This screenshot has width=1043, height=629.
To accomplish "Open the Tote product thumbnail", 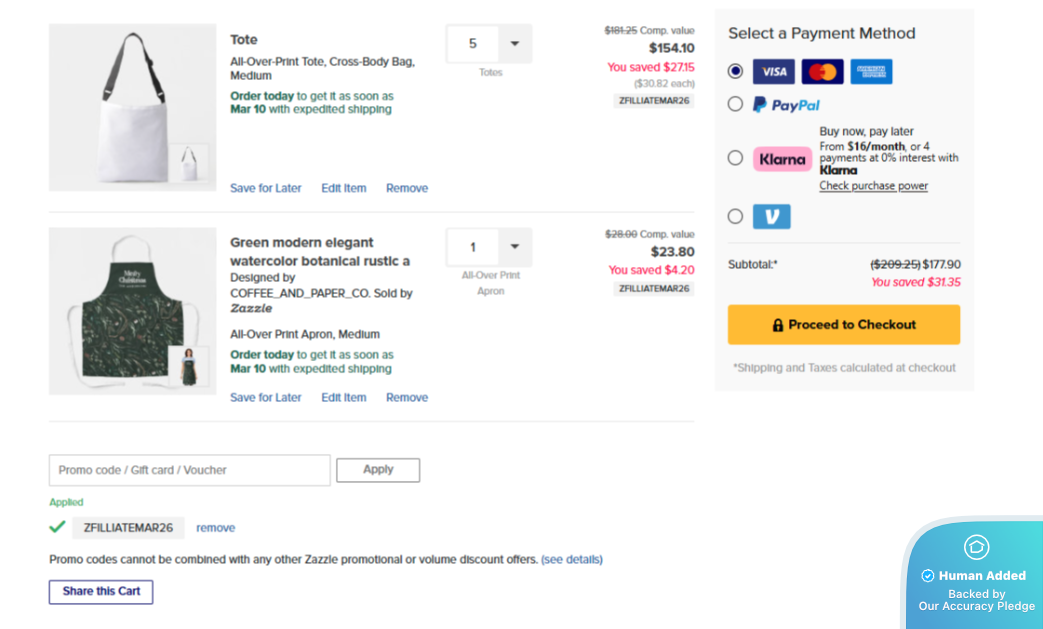I will (x=132, y=108).
